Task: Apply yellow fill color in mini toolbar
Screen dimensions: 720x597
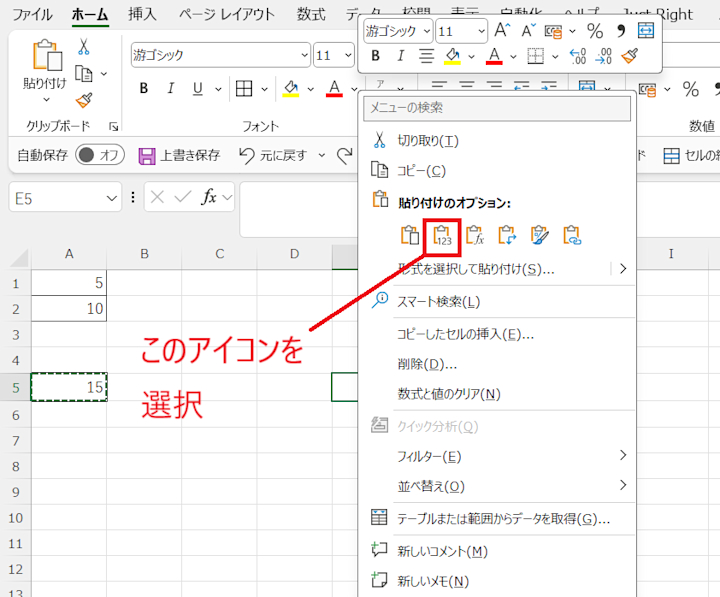Action: (452, 56)
